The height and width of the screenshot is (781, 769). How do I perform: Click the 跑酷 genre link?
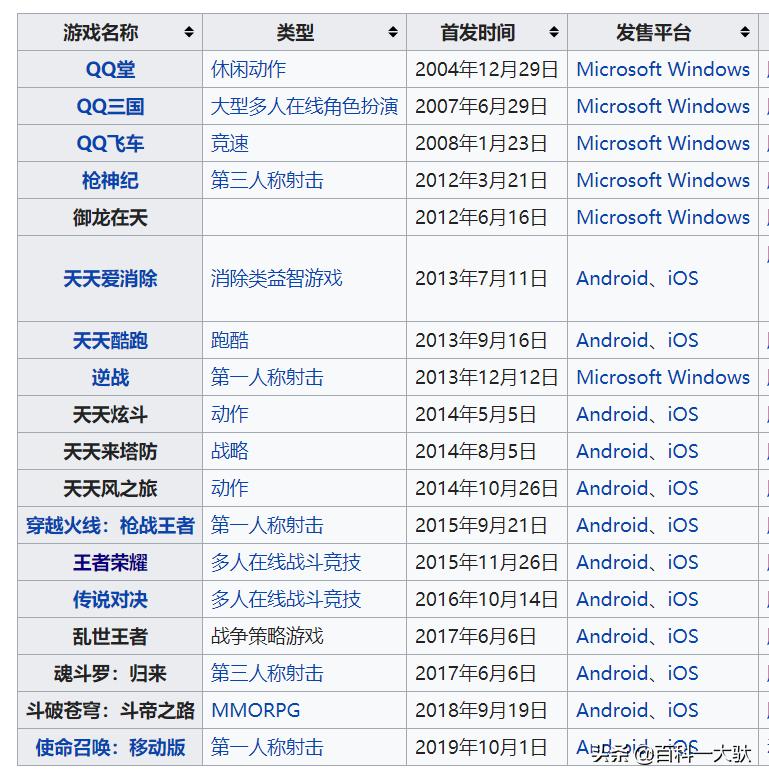pyautogui.click(x=230, y=341)
